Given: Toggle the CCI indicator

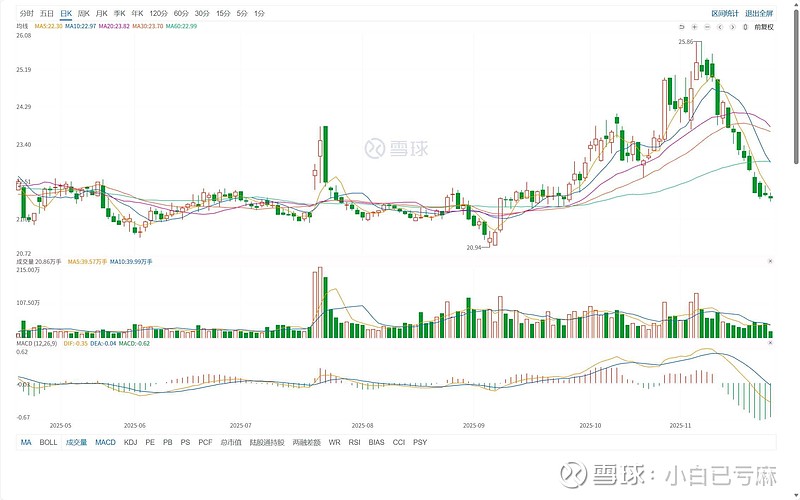Looking at the screenshot, I should [399, 442].
